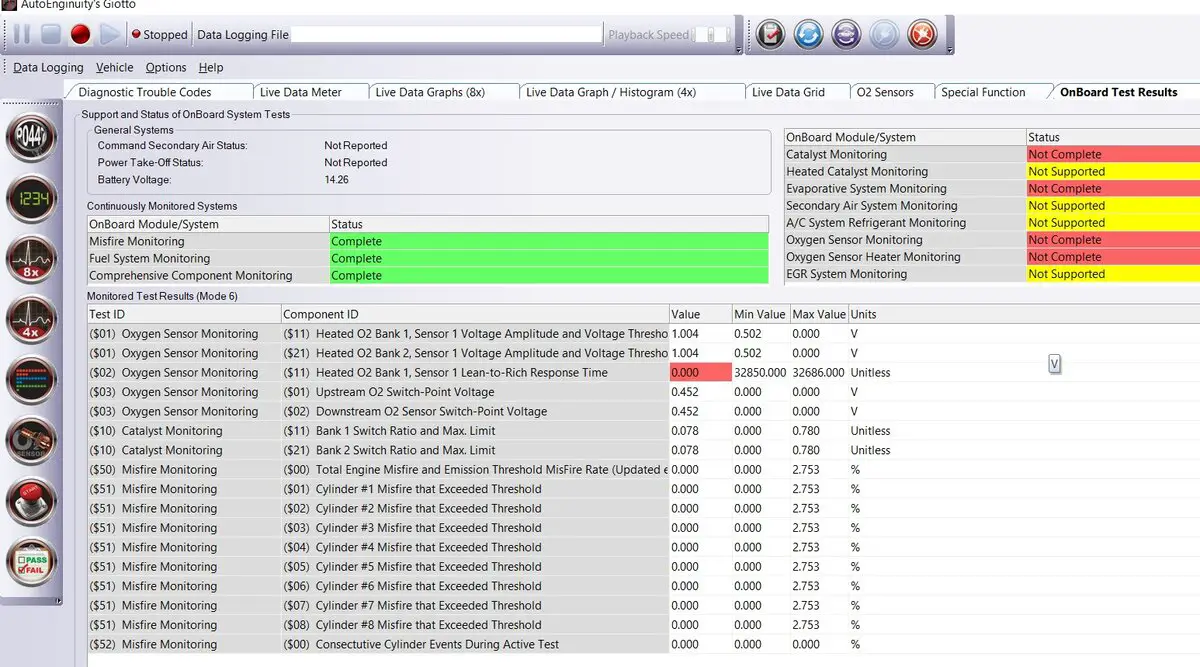Start recording with the red Record button
Viewport: 1200px width, 667px height.
80,35
